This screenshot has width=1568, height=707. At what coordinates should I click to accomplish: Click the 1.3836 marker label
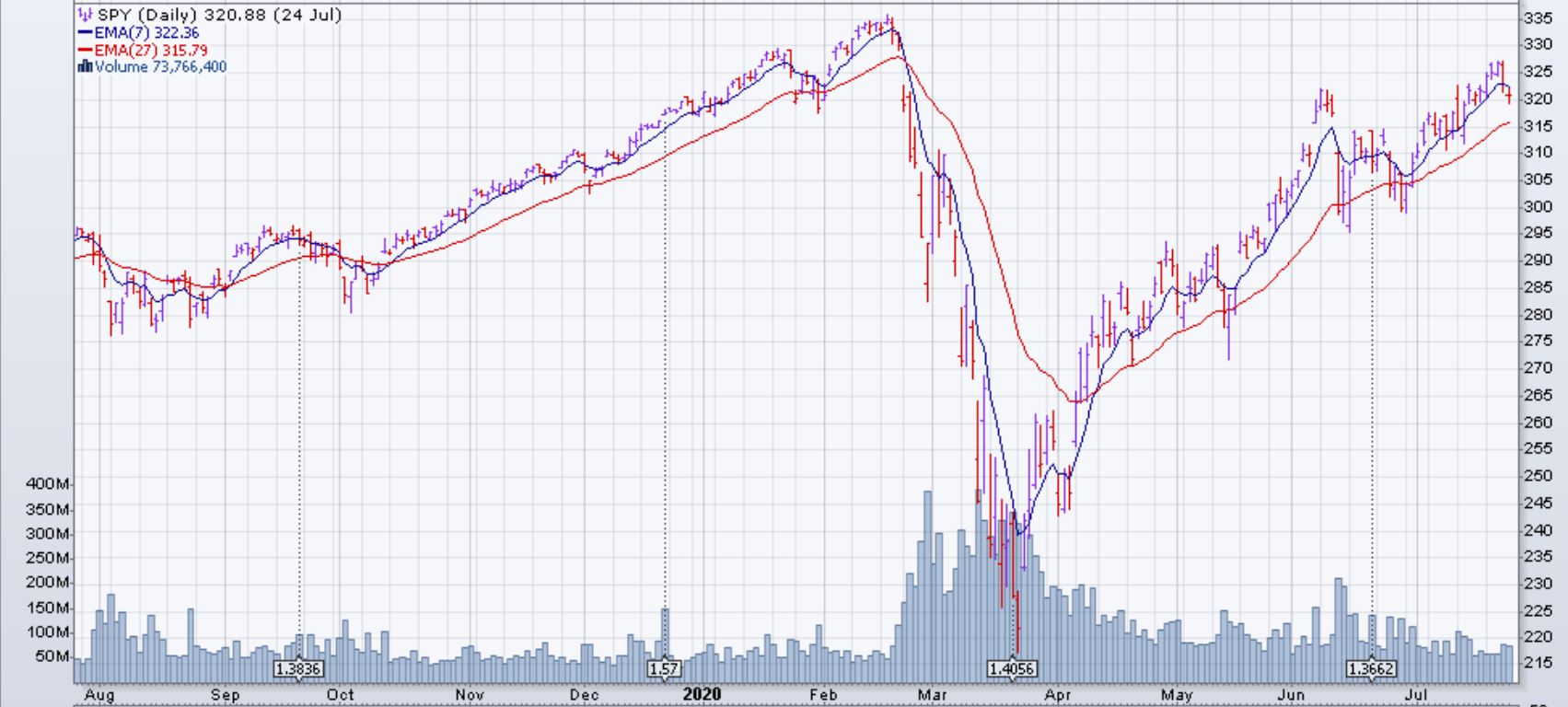[298, 669]
